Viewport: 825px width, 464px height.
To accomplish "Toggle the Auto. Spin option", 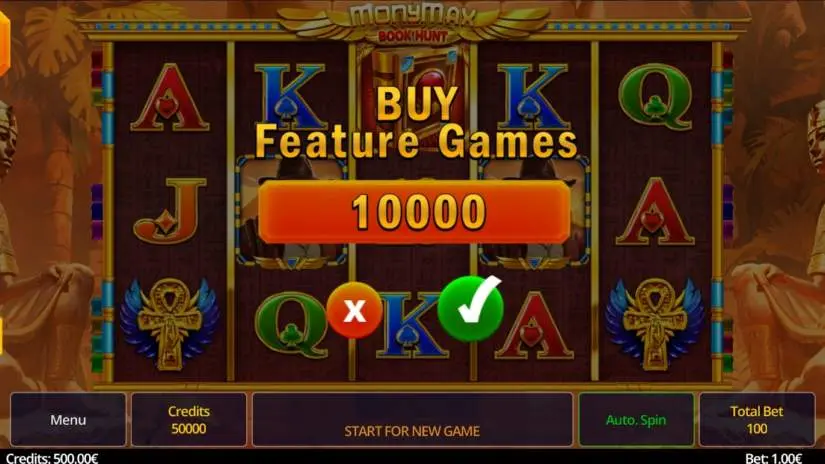I will (636, 420).
